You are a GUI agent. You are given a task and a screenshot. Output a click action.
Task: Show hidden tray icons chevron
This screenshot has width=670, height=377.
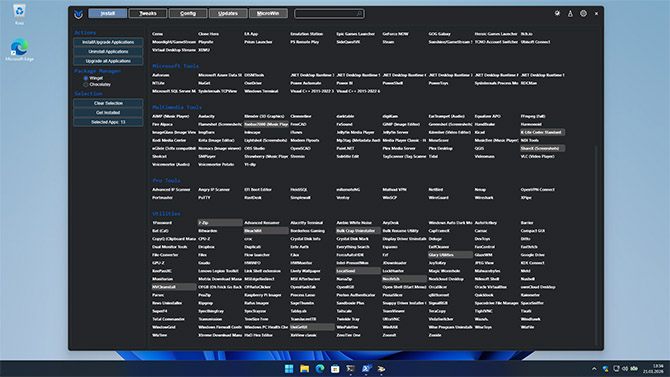click(x=594, y=368)
